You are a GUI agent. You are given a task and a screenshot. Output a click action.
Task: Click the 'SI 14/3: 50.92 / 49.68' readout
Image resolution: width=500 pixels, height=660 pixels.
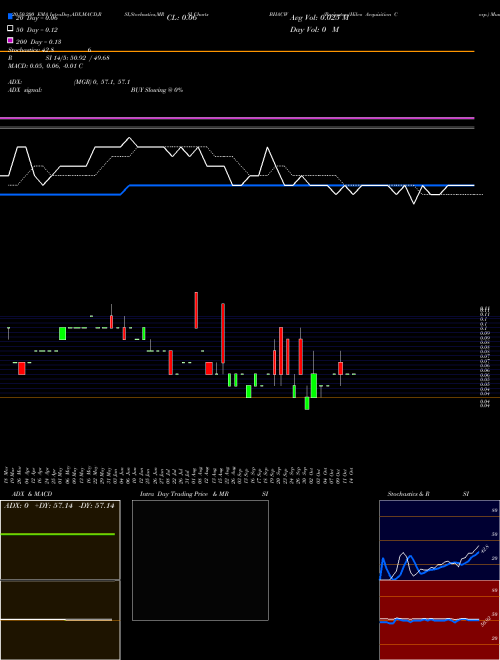(77, 58)
